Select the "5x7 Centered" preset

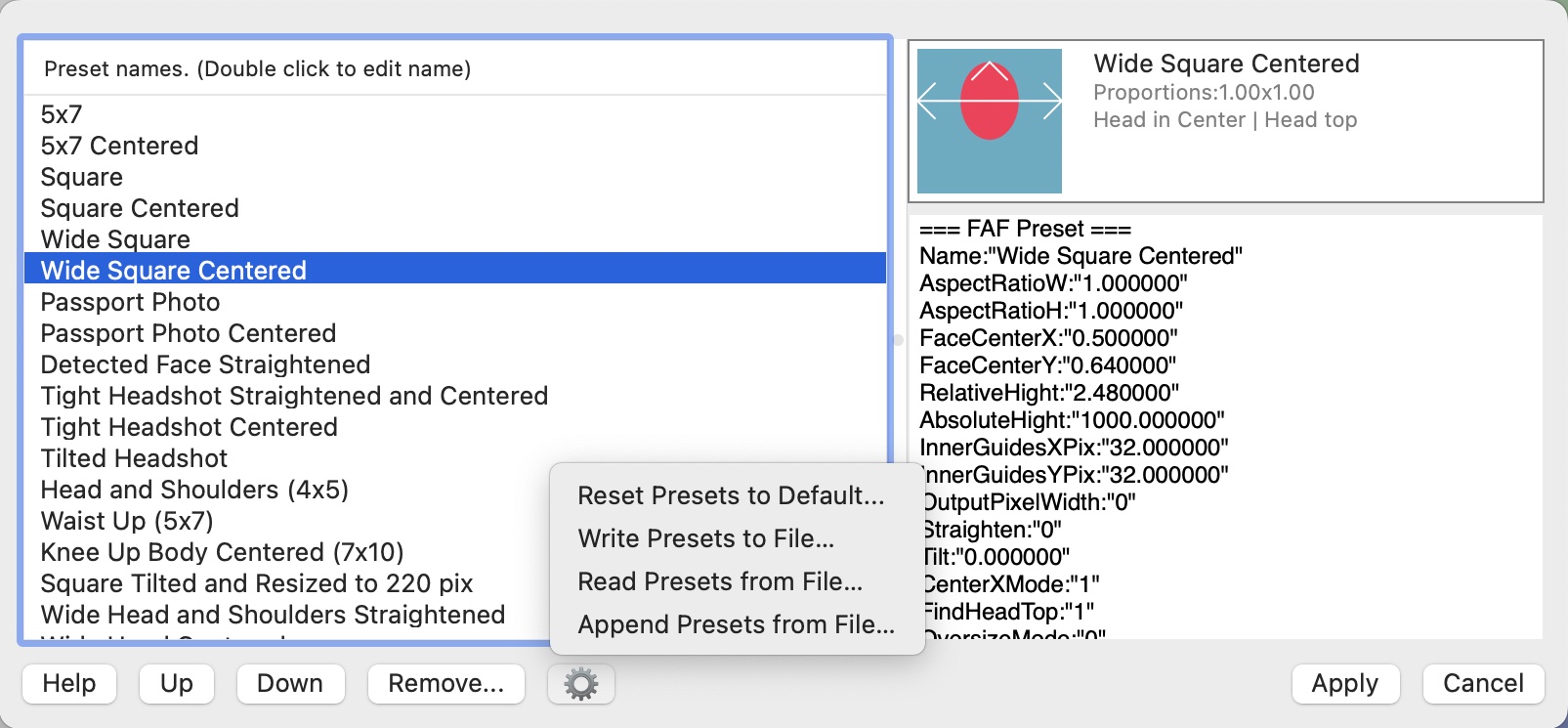[119, 146]
